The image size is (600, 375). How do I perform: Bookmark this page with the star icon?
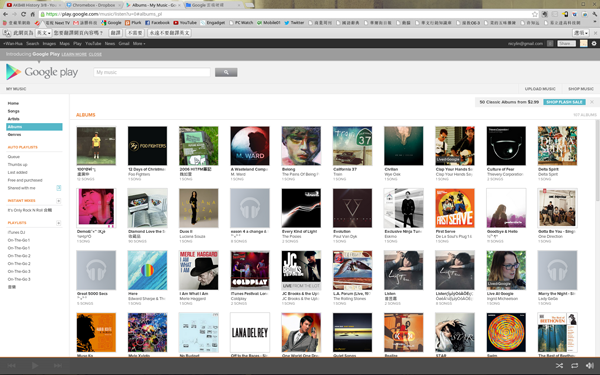(535, 14)
